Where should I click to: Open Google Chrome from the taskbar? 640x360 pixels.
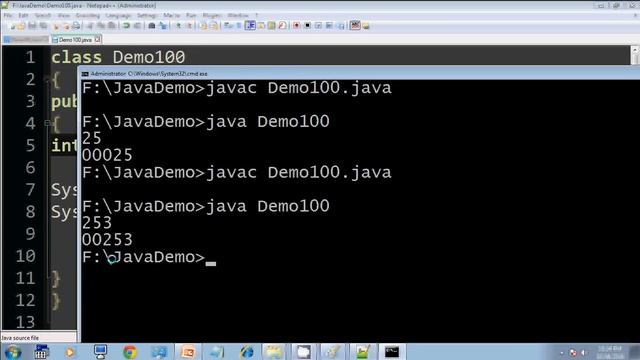[130, 352]
